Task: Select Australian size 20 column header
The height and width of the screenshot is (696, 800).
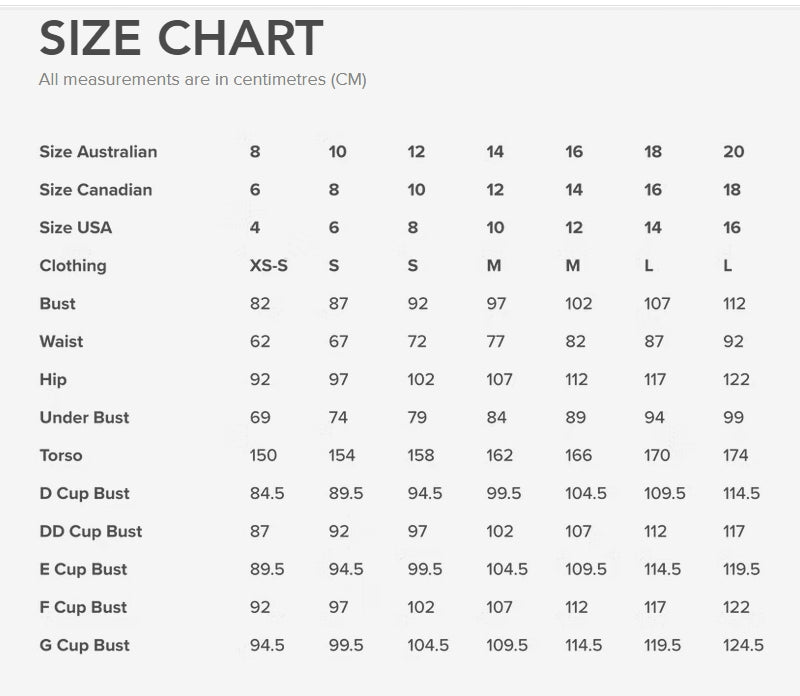Action: click(733, 152)
